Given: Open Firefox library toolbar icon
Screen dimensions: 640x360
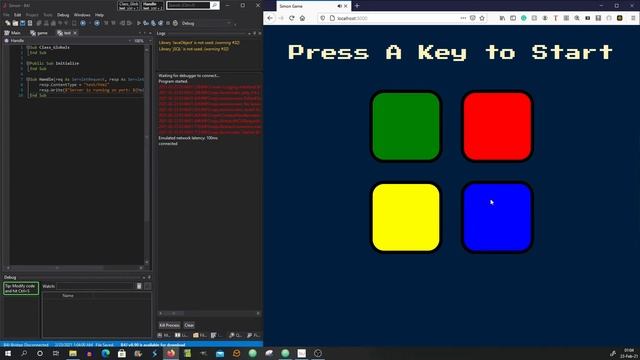Looking at the screenshot, I should (502, 18).
